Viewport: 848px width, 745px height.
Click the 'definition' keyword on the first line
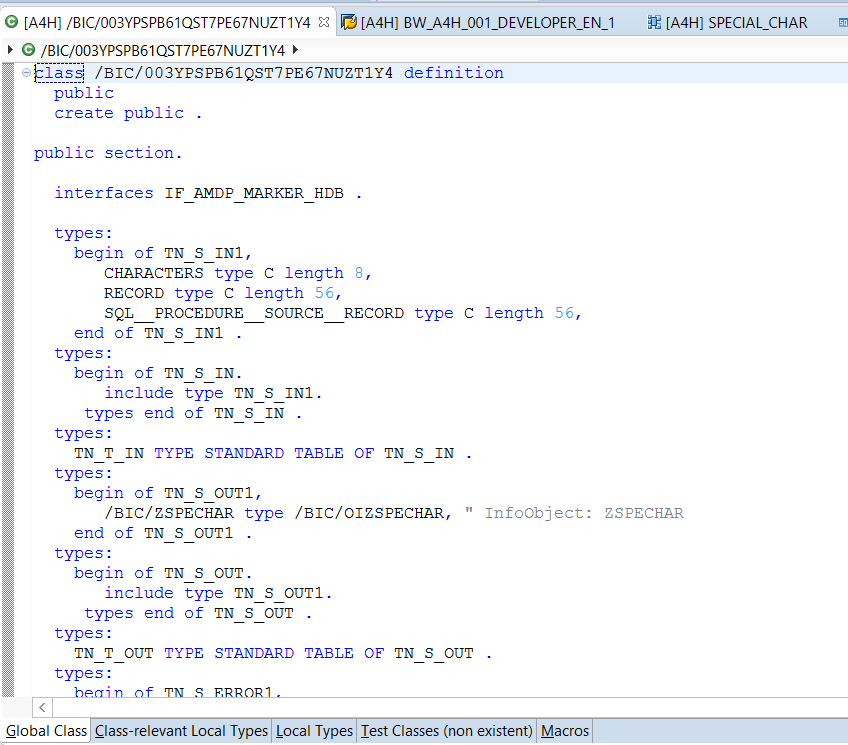453,73
